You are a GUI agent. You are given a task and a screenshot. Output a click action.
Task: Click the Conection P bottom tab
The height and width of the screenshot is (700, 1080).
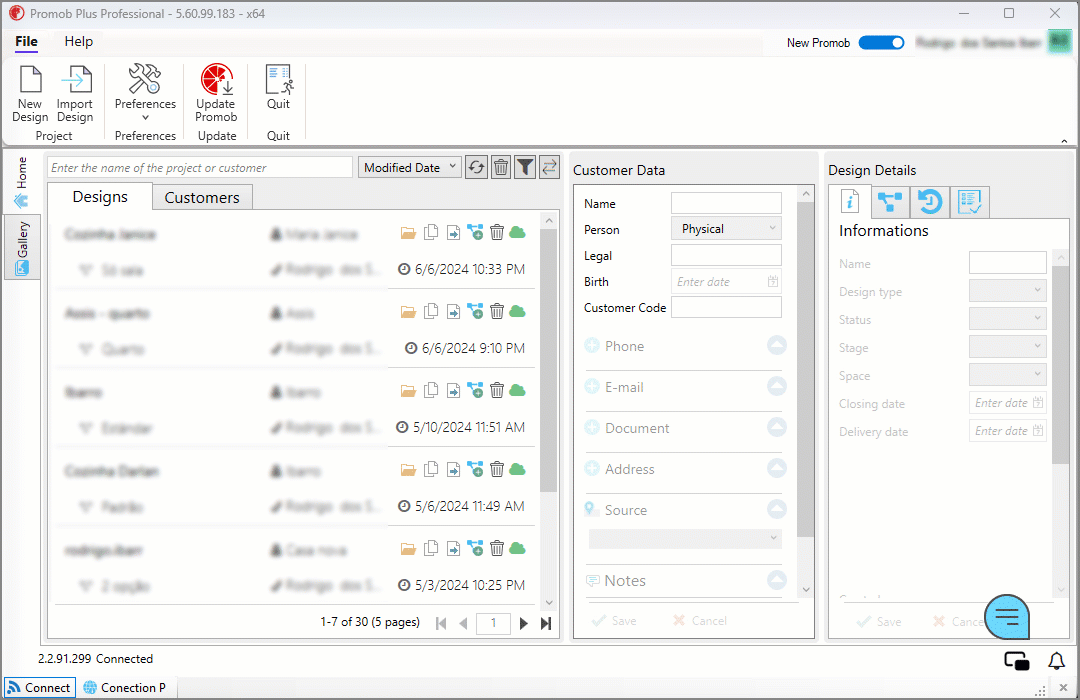[x=125, y=688]
